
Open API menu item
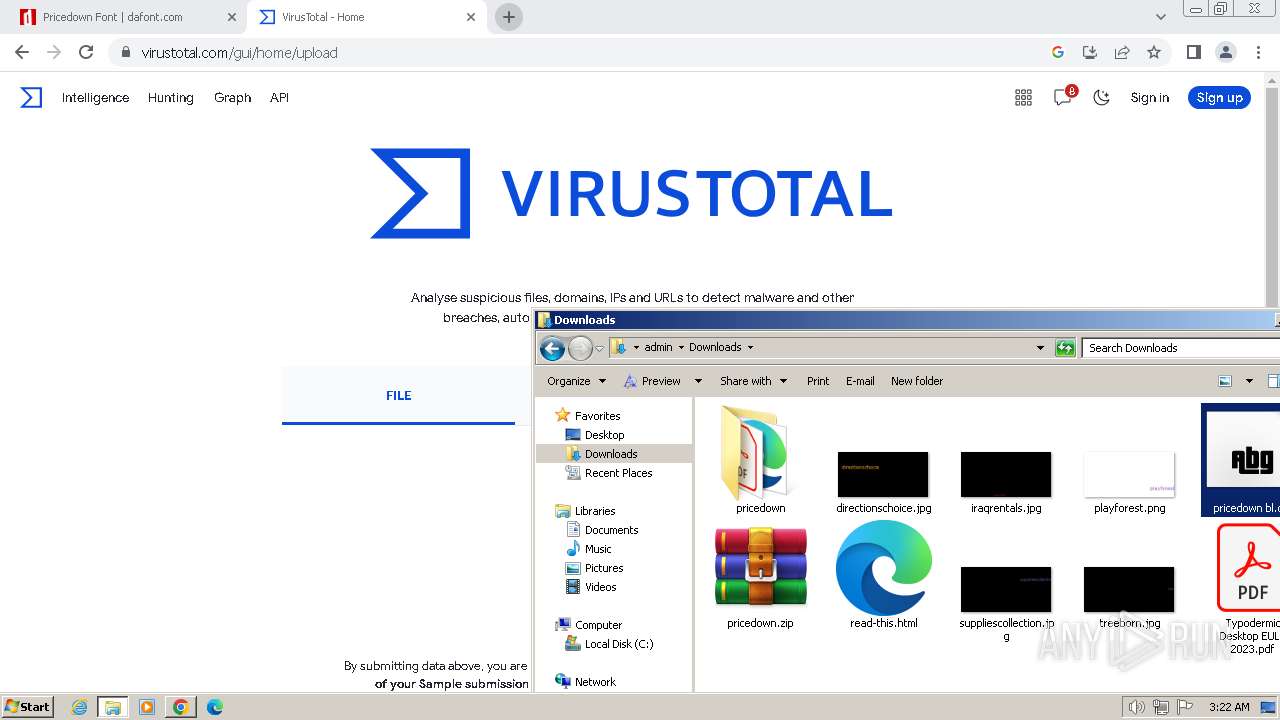(x=279, y=97)
